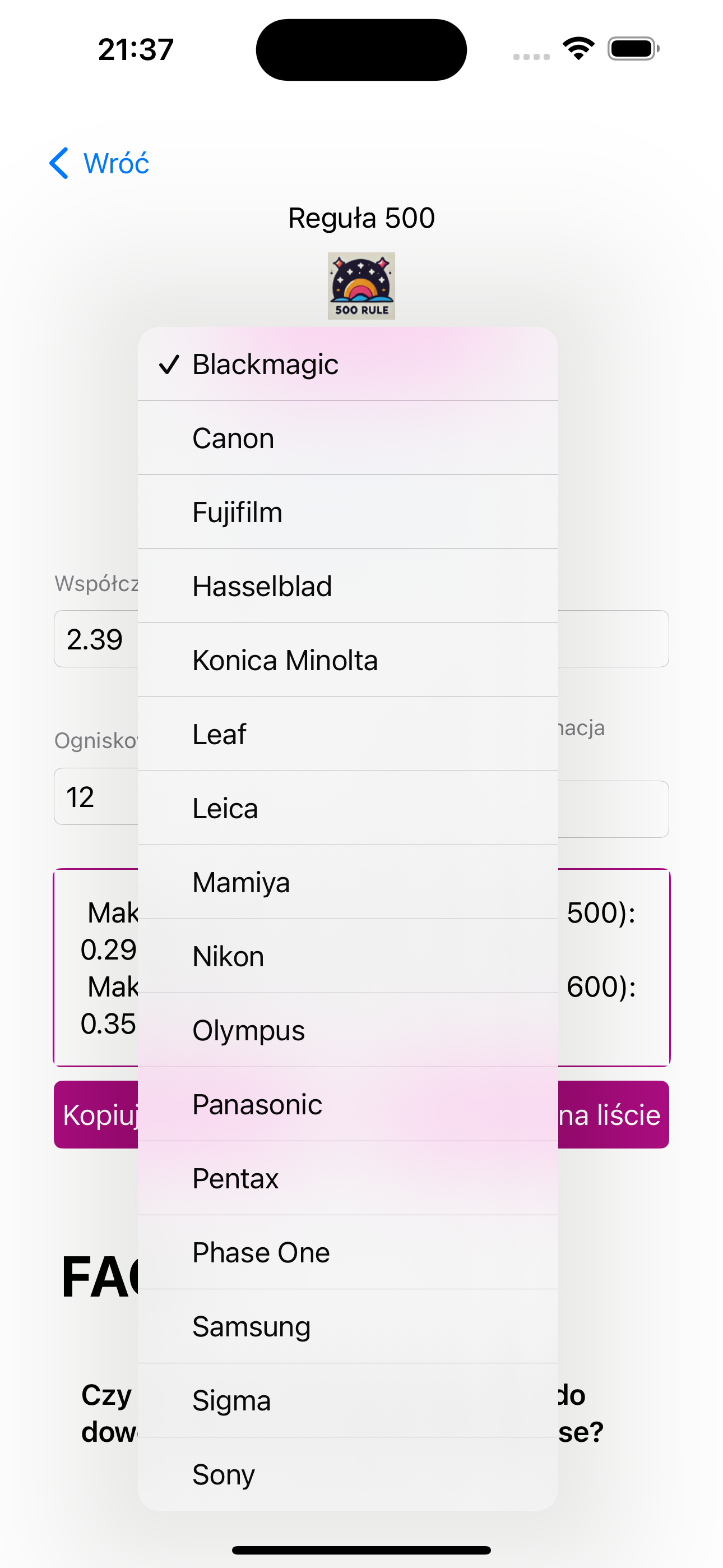
Task: Select Phase One in the menu
Action: click(x=348, y=1253)
